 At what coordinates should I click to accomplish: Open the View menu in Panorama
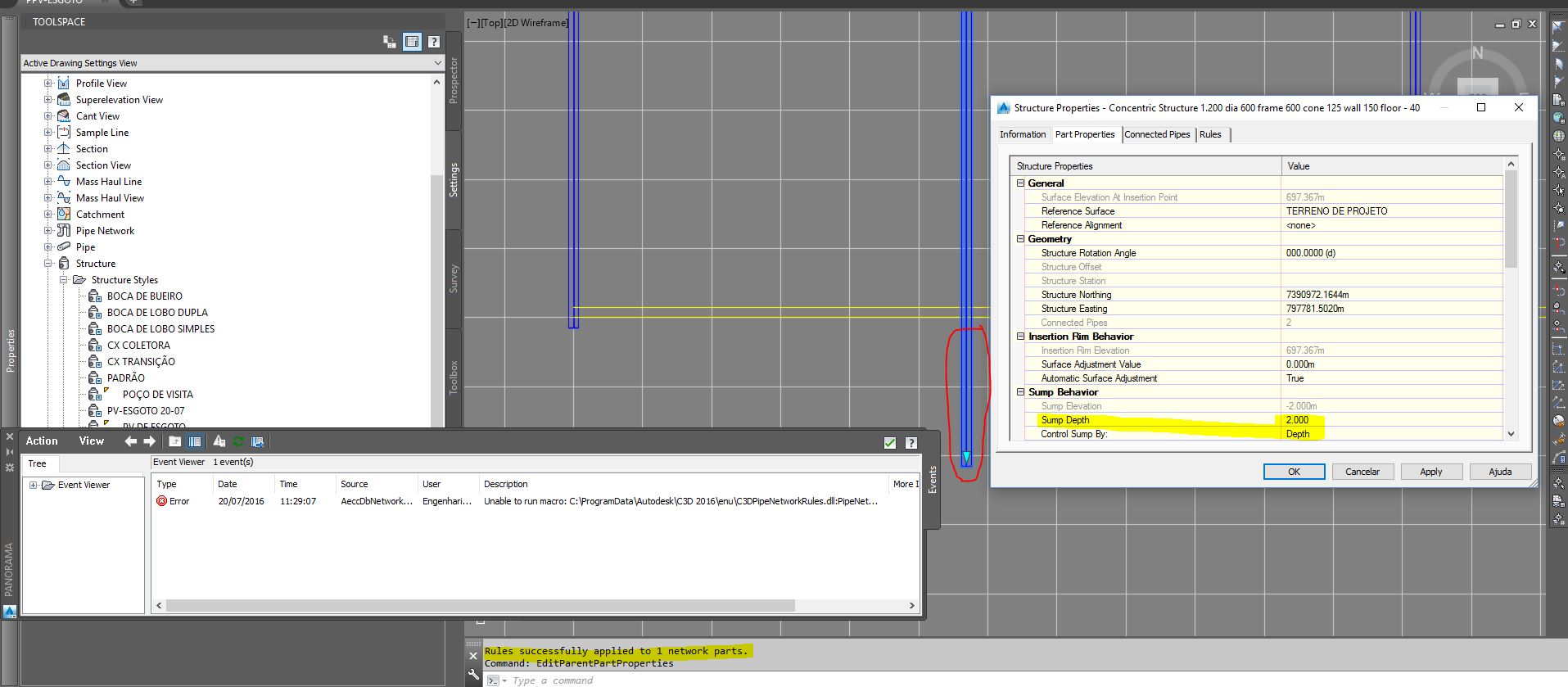92,441
